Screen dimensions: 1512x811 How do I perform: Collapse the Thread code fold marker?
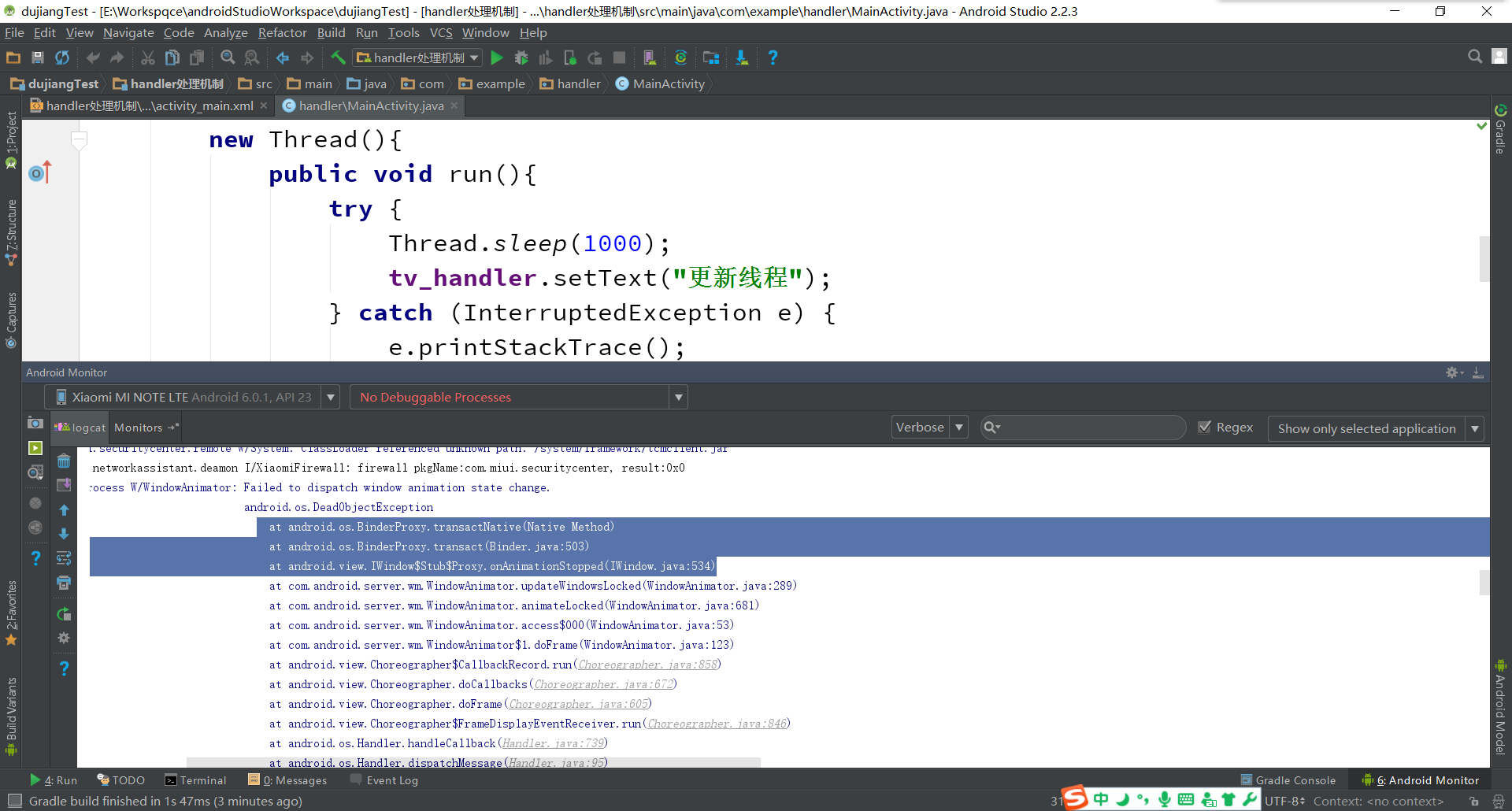79,141
